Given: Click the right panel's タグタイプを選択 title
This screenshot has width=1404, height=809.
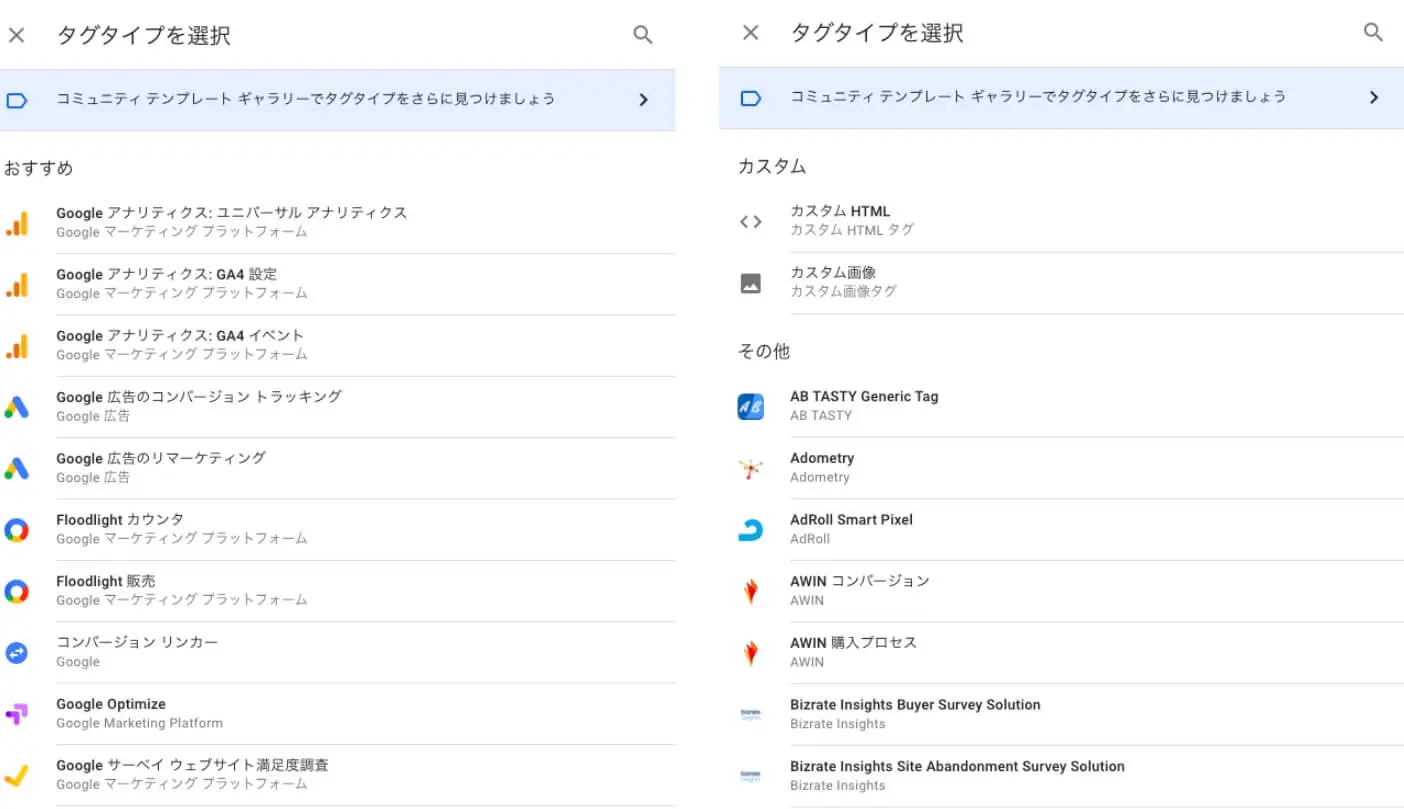Looking at the screenshot, I should (x=877, y=33).
